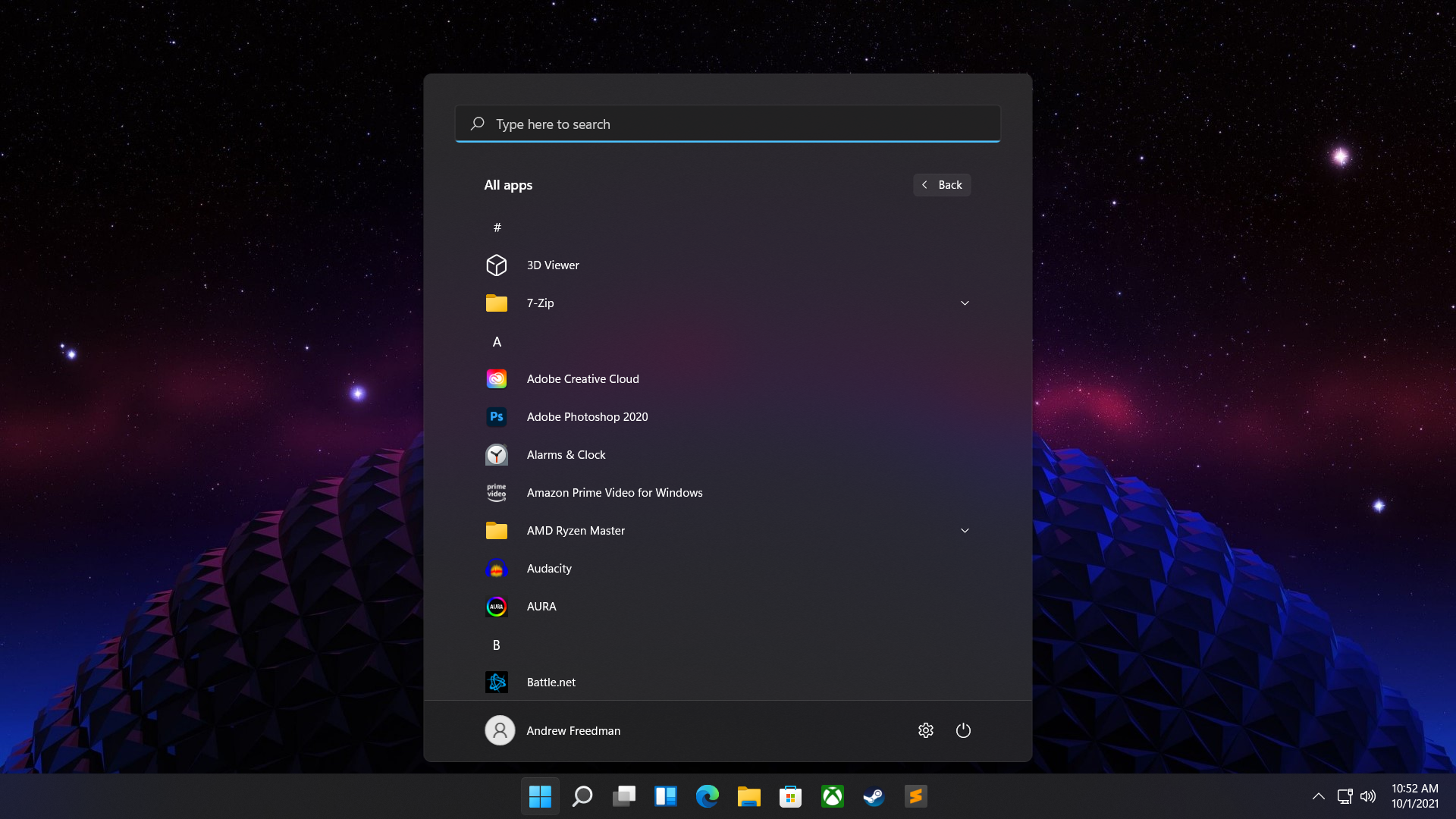The height and width of the screenshot is (819, 1456).
Task: Jump via the letter A header
Action: (497, 342)
